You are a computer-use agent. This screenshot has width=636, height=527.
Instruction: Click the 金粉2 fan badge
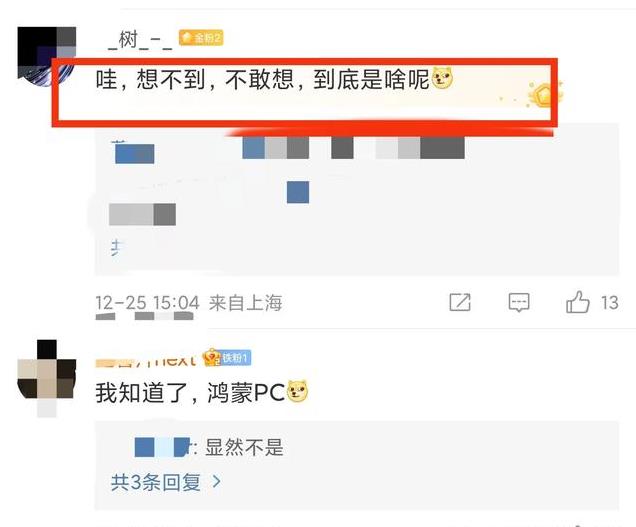pyautogui.click(x=201, y=38)
